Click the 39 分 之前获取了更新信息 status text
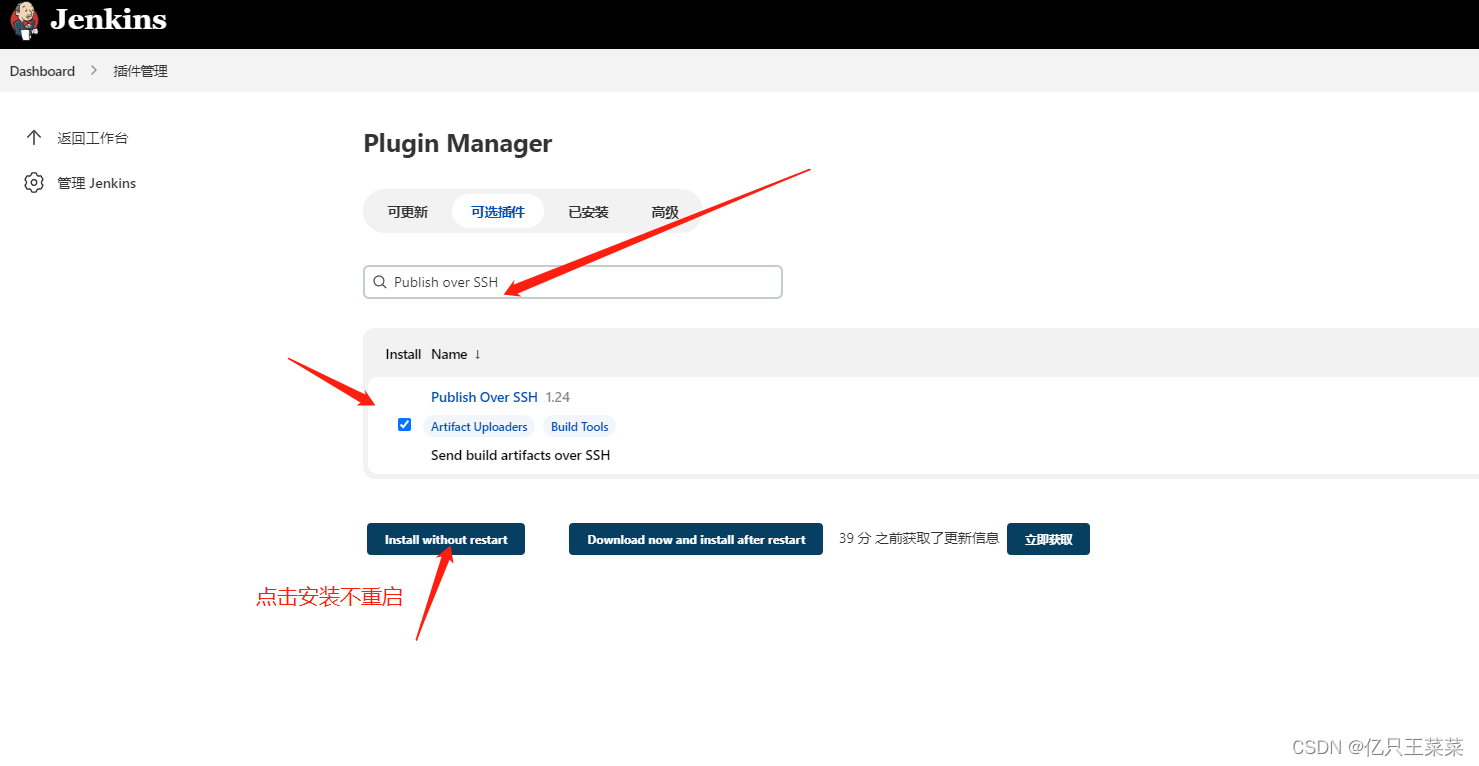The width and height of the screenshot is (1479, 766). tap(919, 538)
